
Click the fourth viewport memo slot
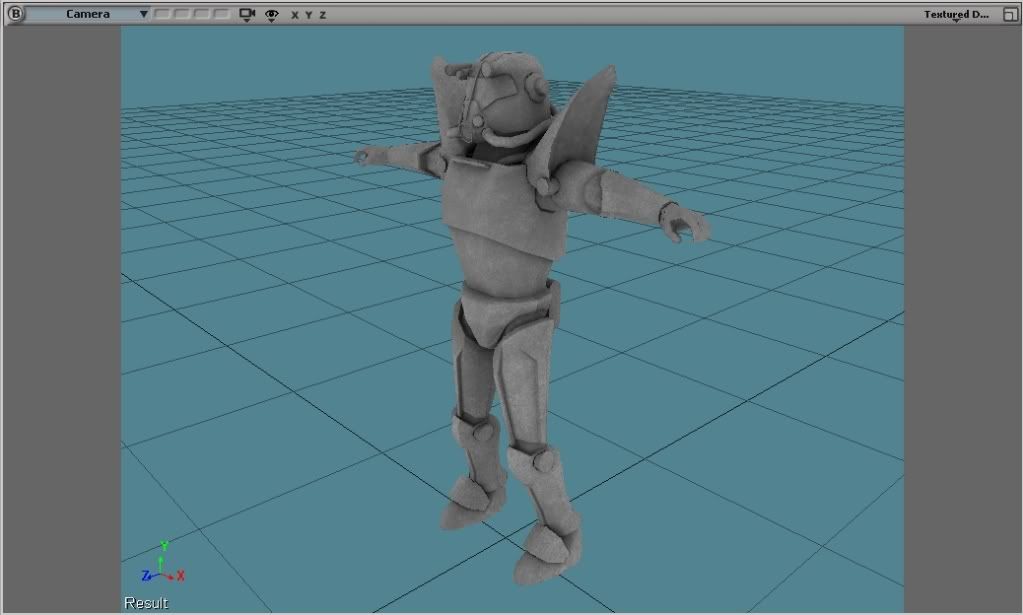(x=221, y=14)
